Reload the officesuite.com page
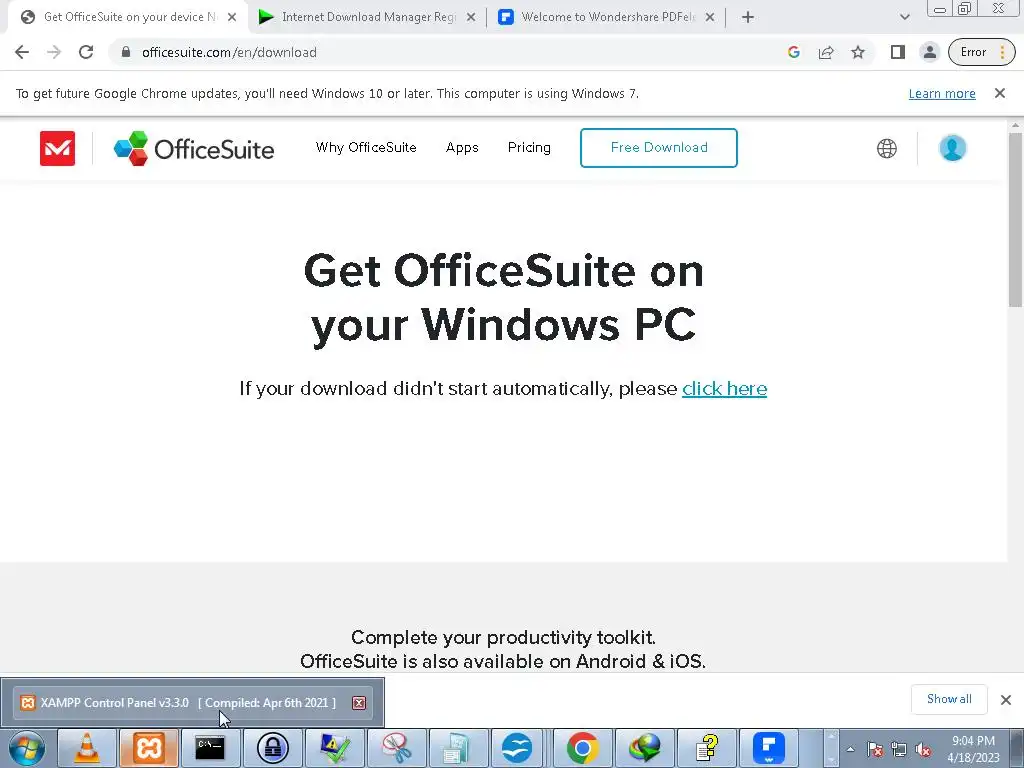This screenshot has width=1024, height=768. (86, 52)
